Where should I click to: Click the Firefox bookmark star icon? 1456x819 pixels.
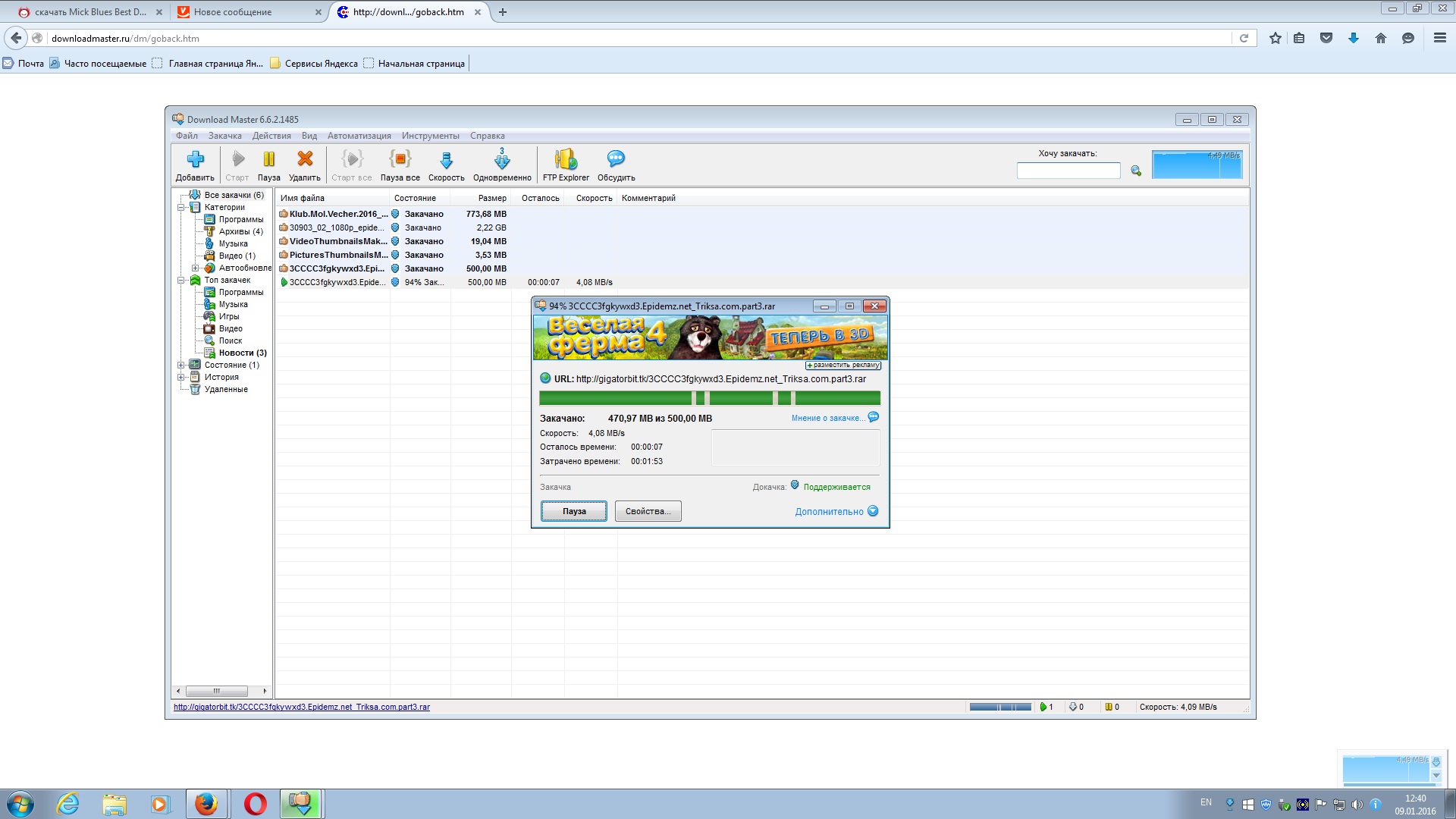coord(1276,38)
